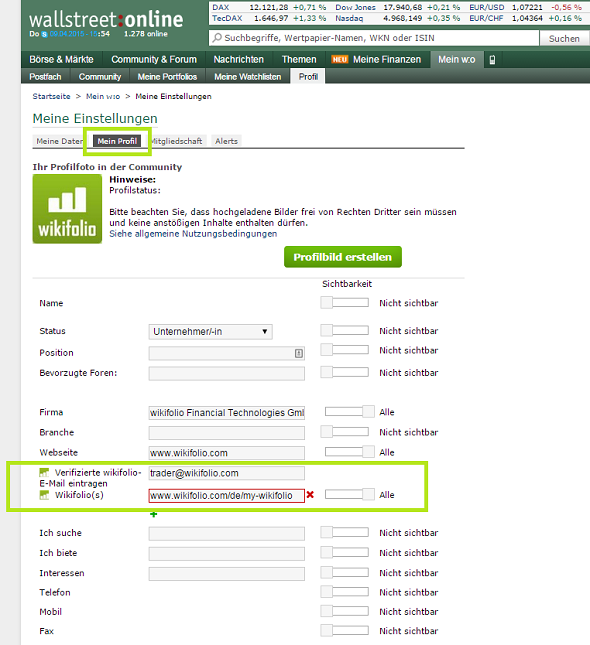
Task: Switch to Meine Daten settings tab
Action: 58,141
